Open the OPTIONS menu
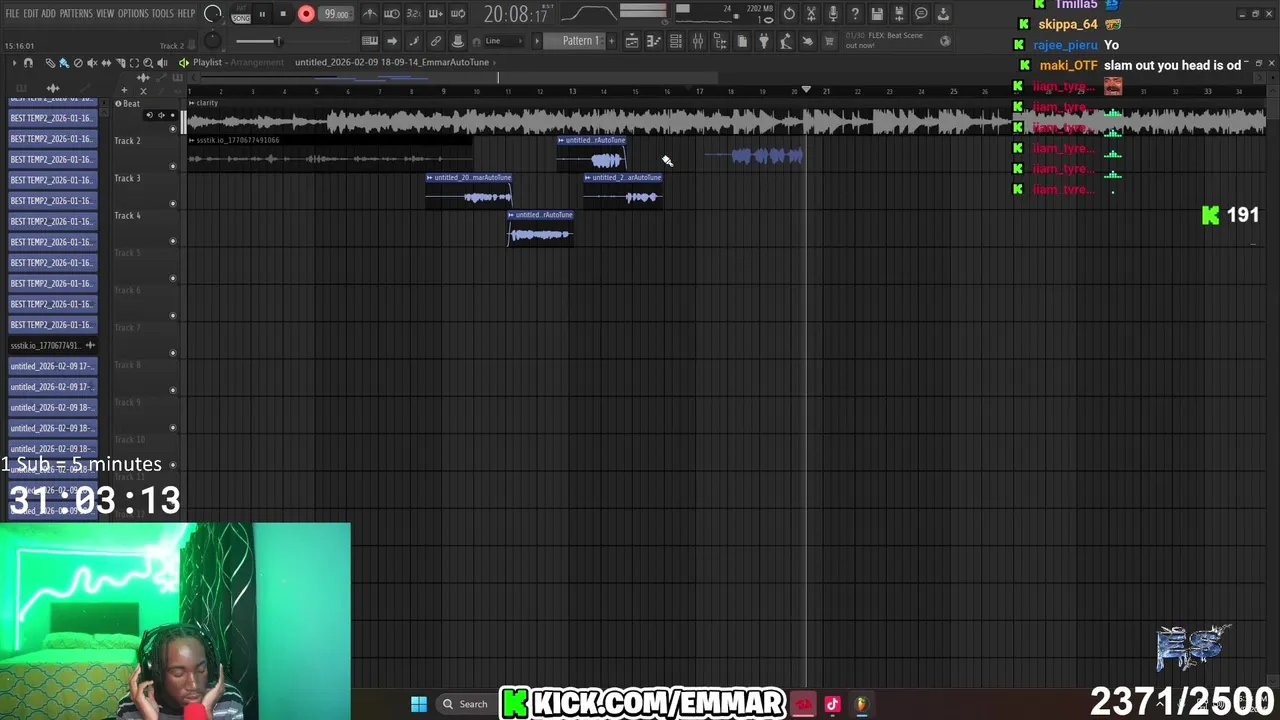Image resolution: width=1280 pixels, height=720 pixels. tap(133, 13)
